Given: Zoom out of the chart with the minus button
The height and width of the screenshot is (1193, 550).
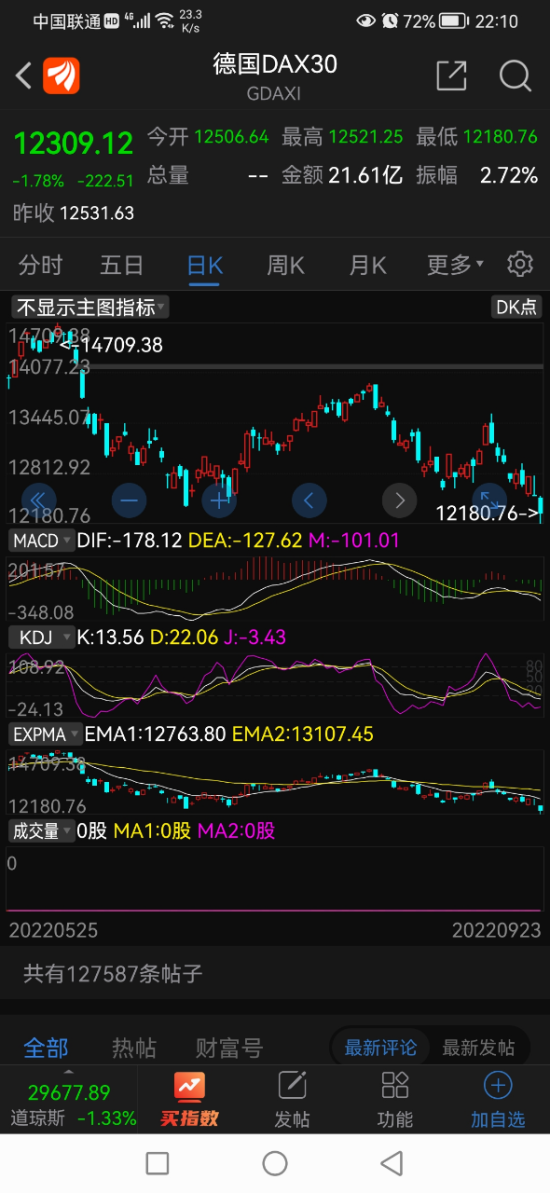Looking at the screenshot, I should tap(129, 500).
